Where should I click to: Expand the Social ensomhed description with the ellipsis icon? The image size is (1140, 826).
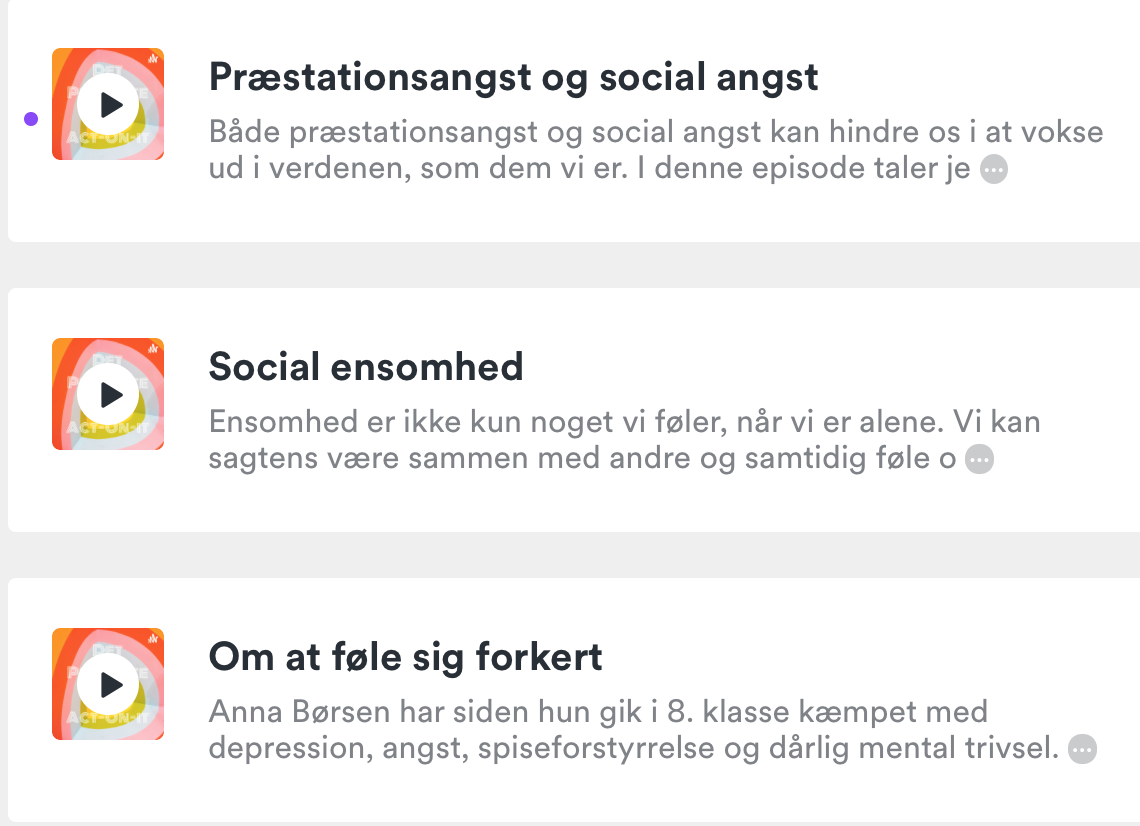coord(979,460)
